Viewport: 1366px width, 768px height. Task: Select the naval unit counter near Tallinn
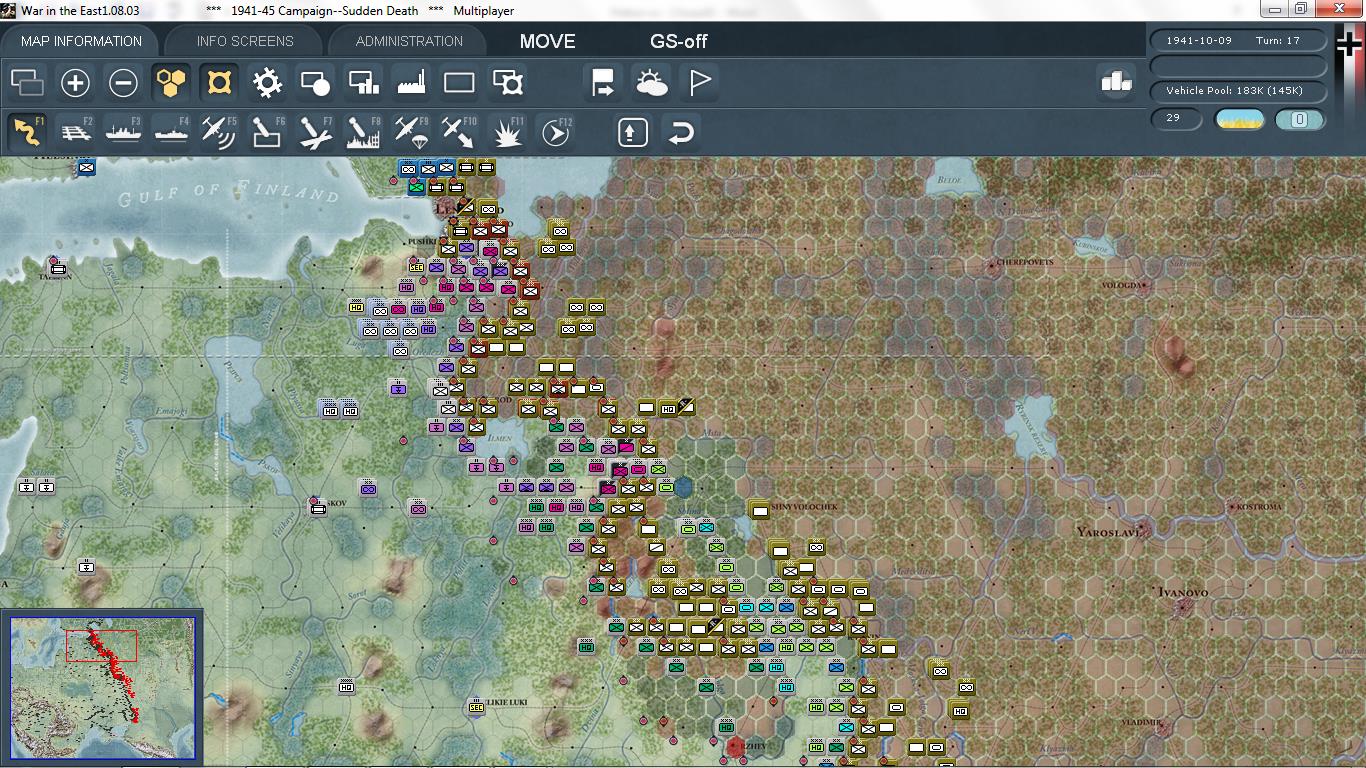[x=58, y=268]
